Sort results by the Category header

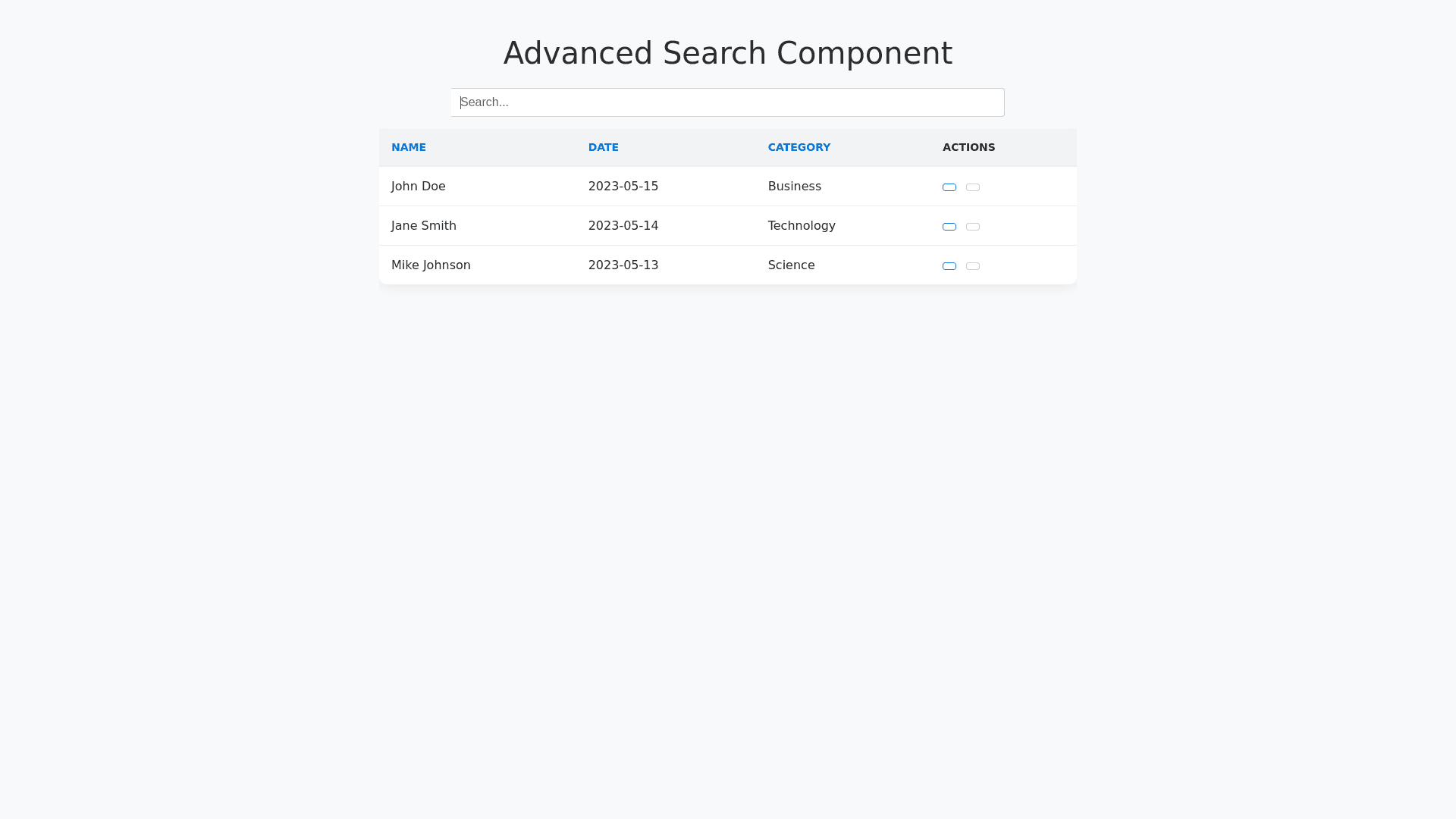point(799,147)
